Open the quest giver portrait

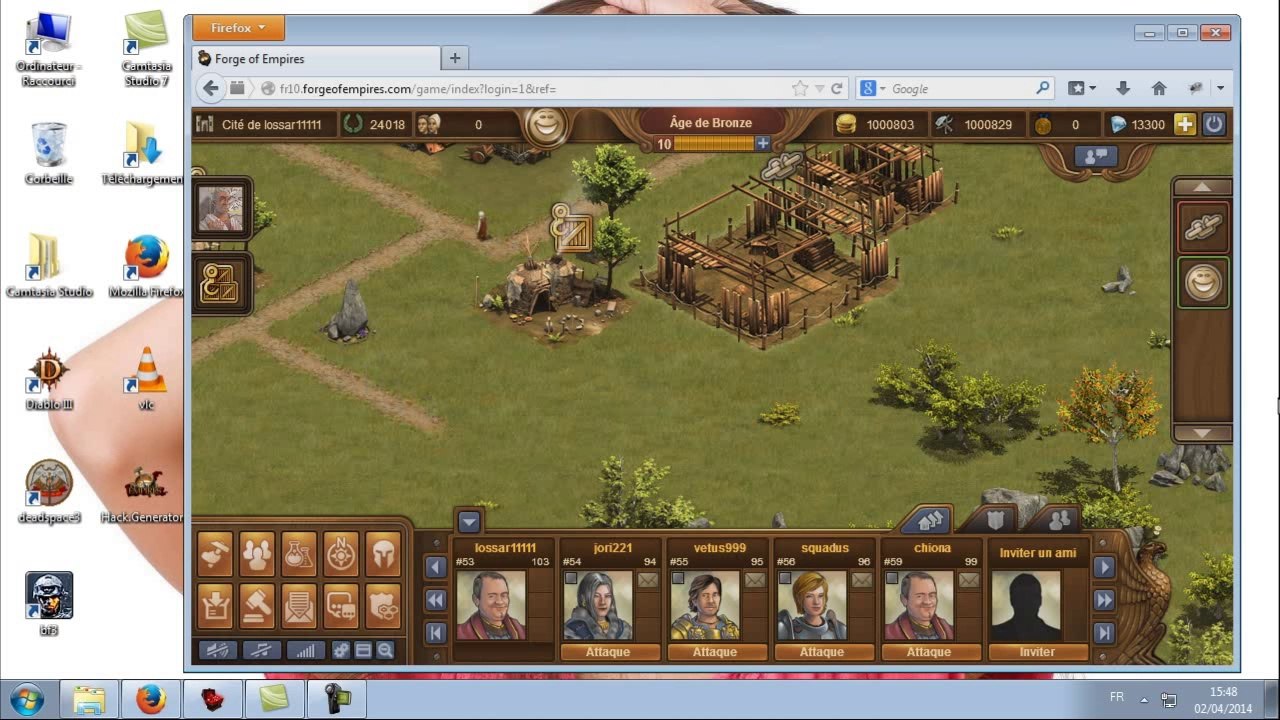click(x=221, y=209)
